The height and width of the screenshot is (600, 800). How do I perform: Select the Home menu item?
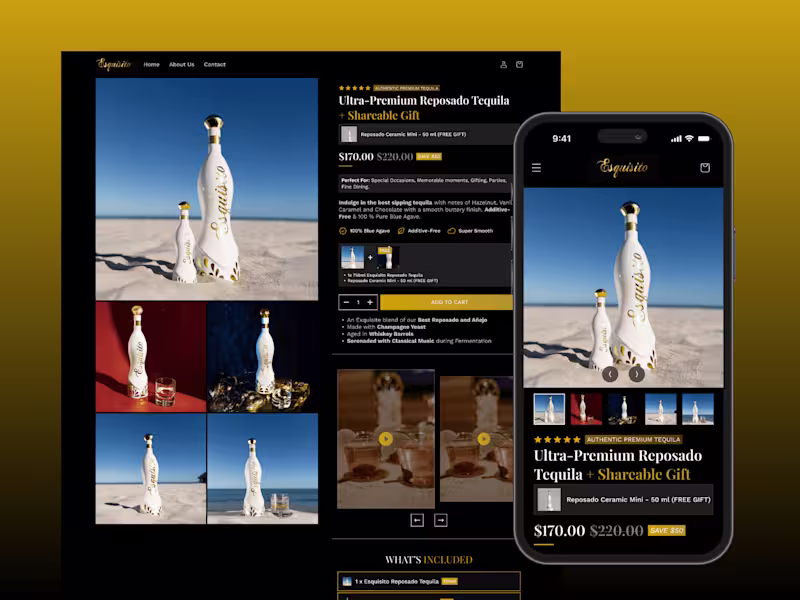coord(152,65)
